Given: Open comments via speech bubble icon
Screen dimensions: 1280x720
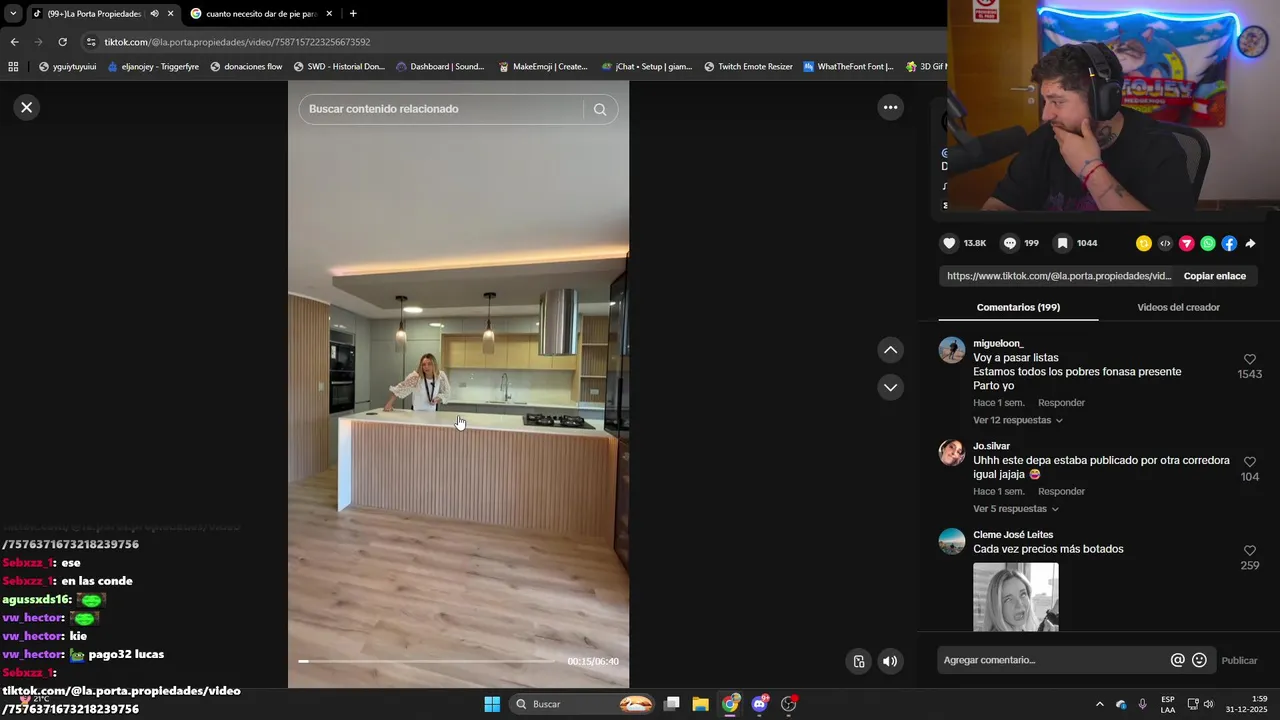Looking at the screenshot, I should pyautogui.click(x=1010, y=243).
